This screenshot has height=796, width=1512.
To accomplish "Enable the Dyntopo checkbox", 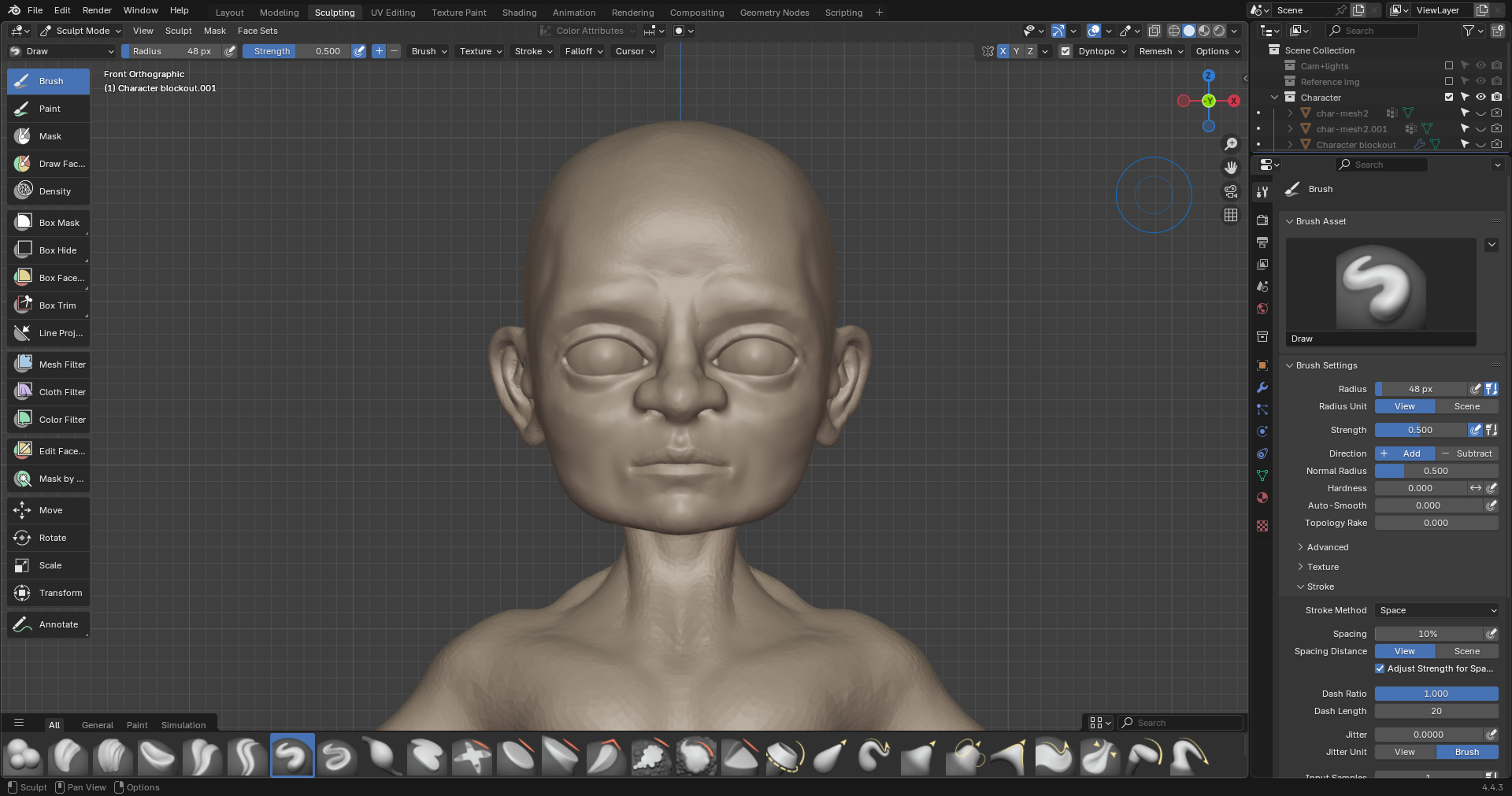I will pyautogui.click(x=1065, y=51).
